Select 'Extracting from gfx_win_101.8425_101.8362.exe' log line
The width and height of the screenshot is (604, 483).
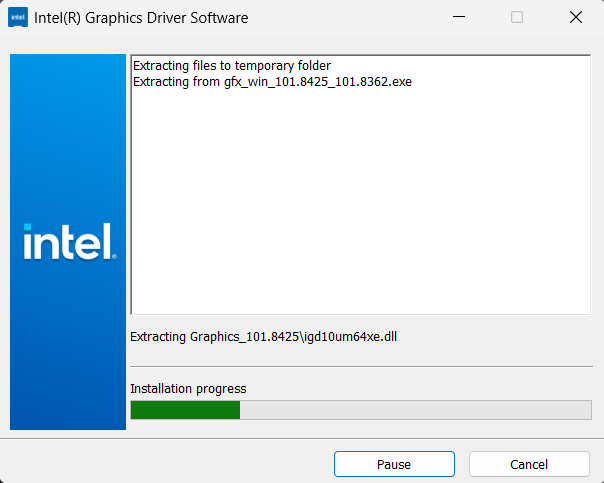click(x=272, y=82)
